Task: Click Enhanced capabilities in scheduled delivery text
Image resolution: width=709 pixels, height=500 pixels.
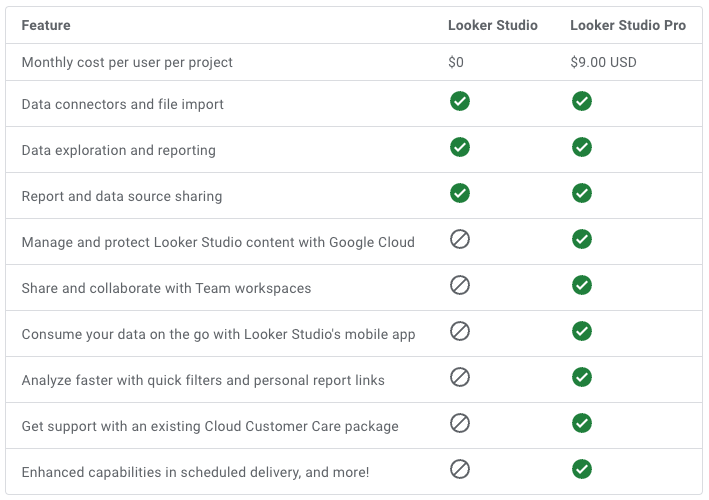Action: pos(195,472)
